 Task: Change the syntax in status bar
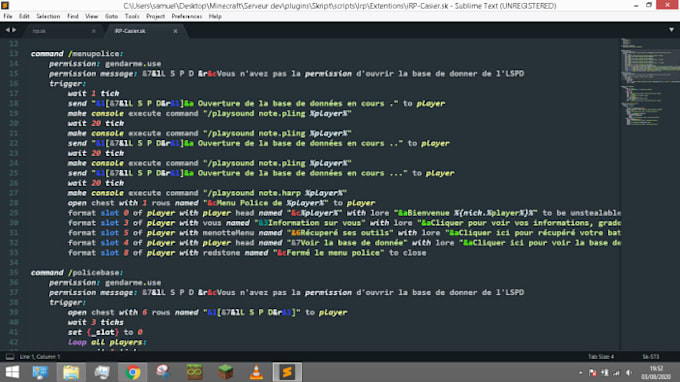coord(651,357)
